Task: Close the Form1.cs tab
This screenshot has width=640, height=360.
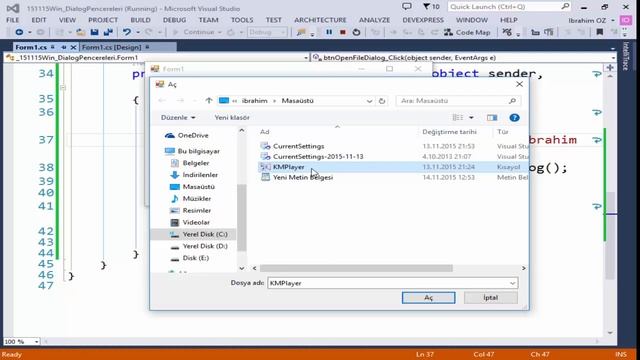Action: [73, 47]
